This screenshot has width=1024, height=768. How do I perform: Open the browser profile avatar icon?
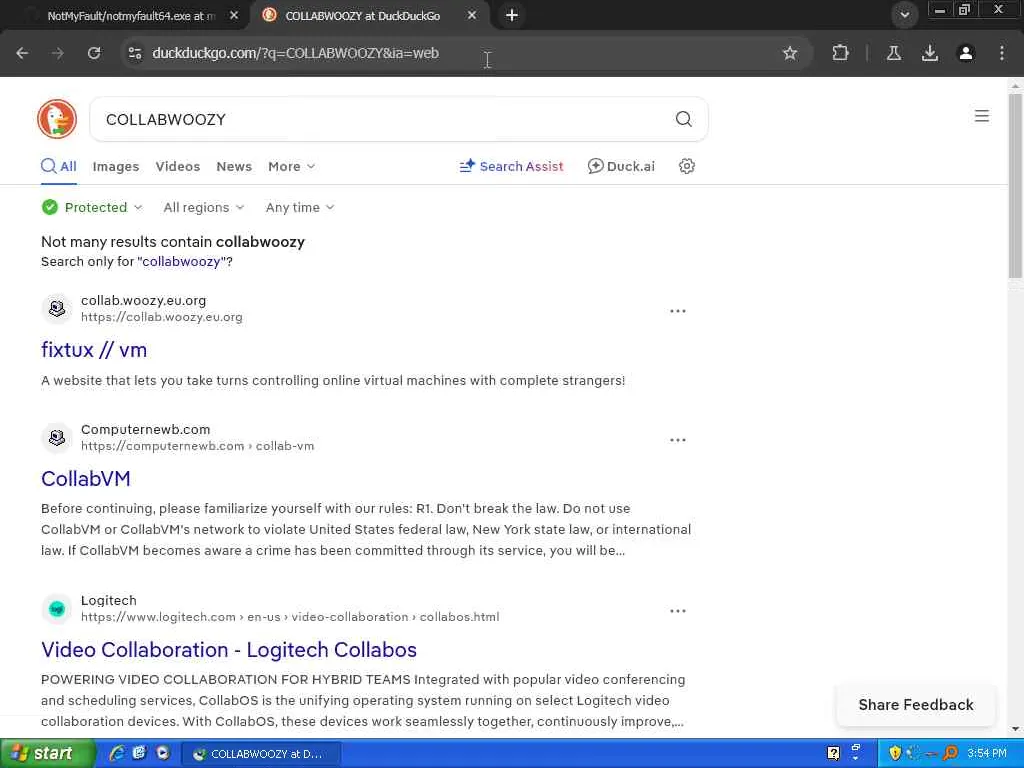coord(966,53)
